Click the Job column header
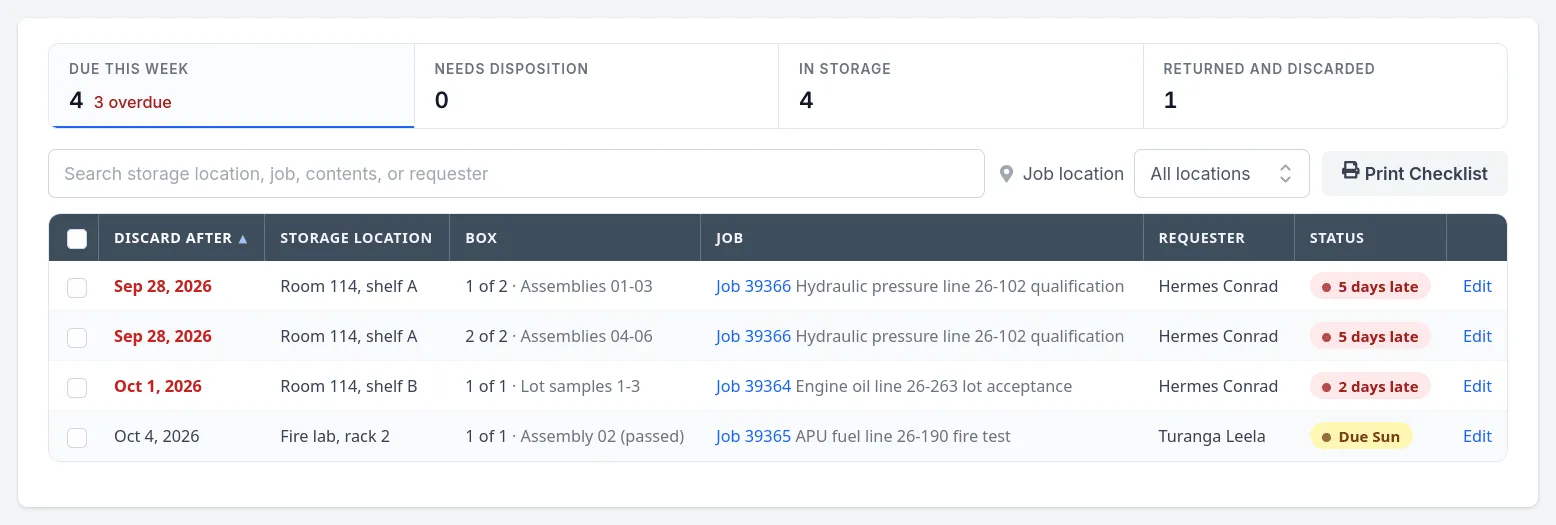 click(921, 239)
